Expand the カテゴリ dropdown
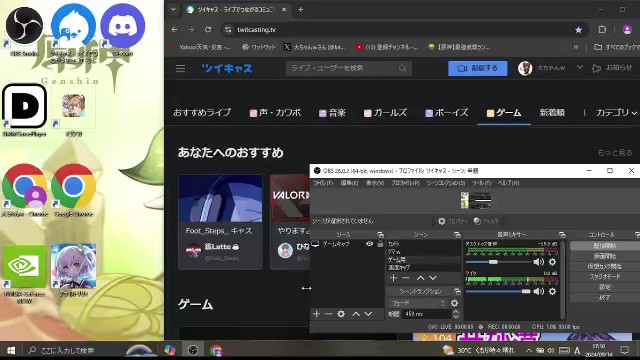This screenshot has width=640, height=360. [616, 113]
